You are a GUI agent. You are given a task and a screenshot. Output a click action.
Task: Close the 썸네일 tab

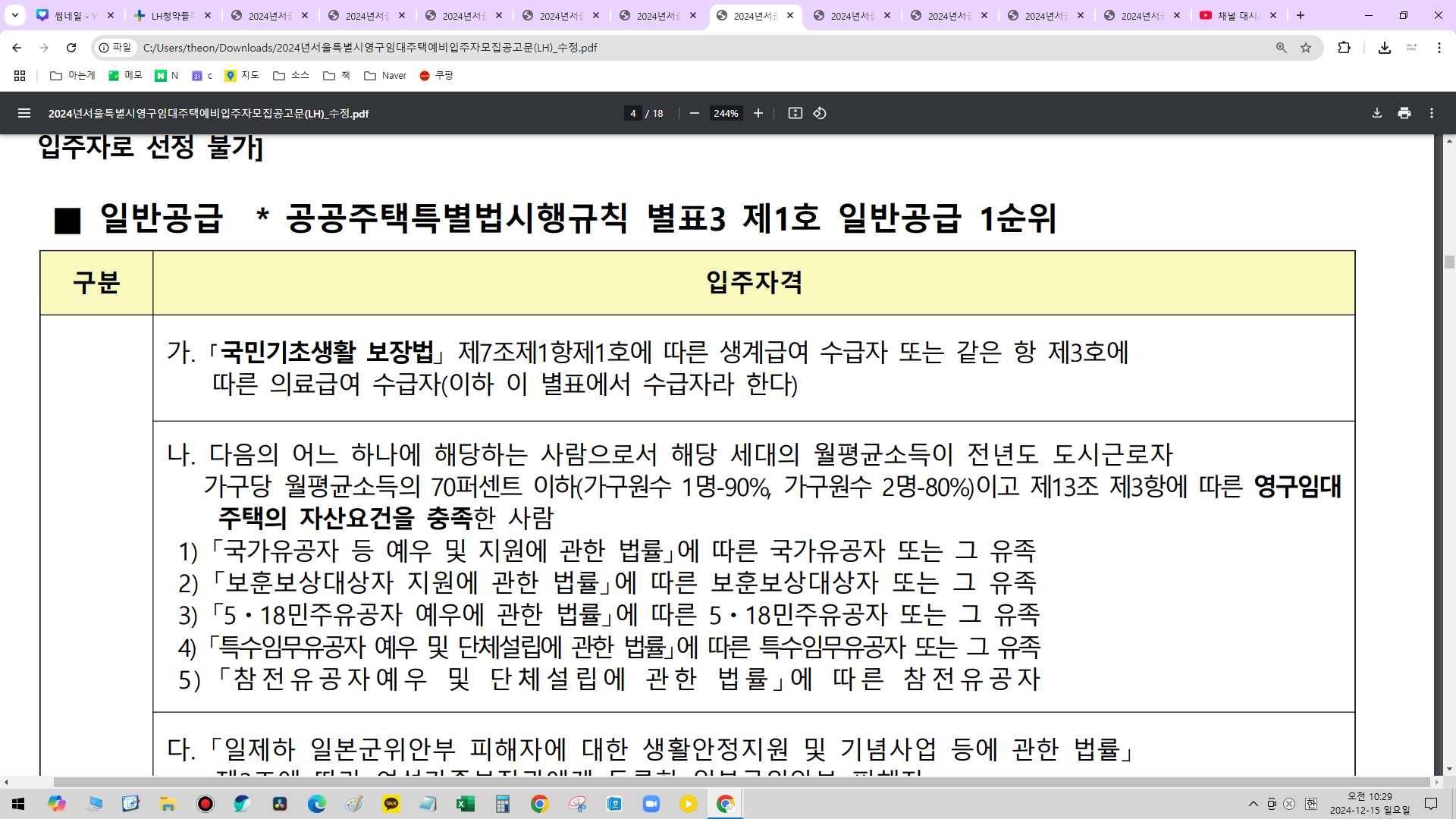point(110,15)
